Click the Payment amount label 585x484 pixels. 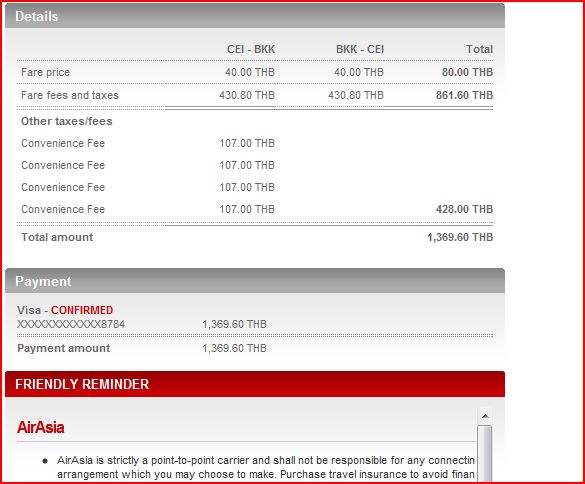[x=63, y=348]
